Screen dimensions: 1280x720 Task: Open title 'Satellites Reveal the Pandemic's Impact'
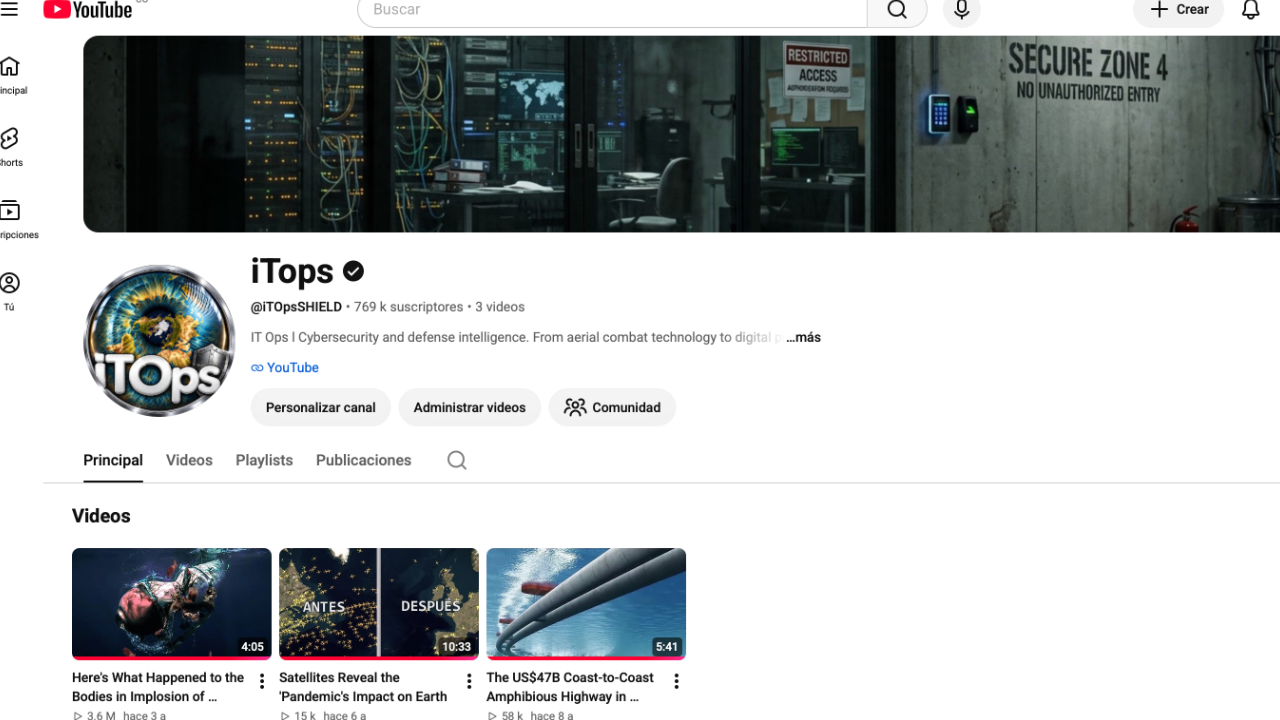(x=363, y=687)
